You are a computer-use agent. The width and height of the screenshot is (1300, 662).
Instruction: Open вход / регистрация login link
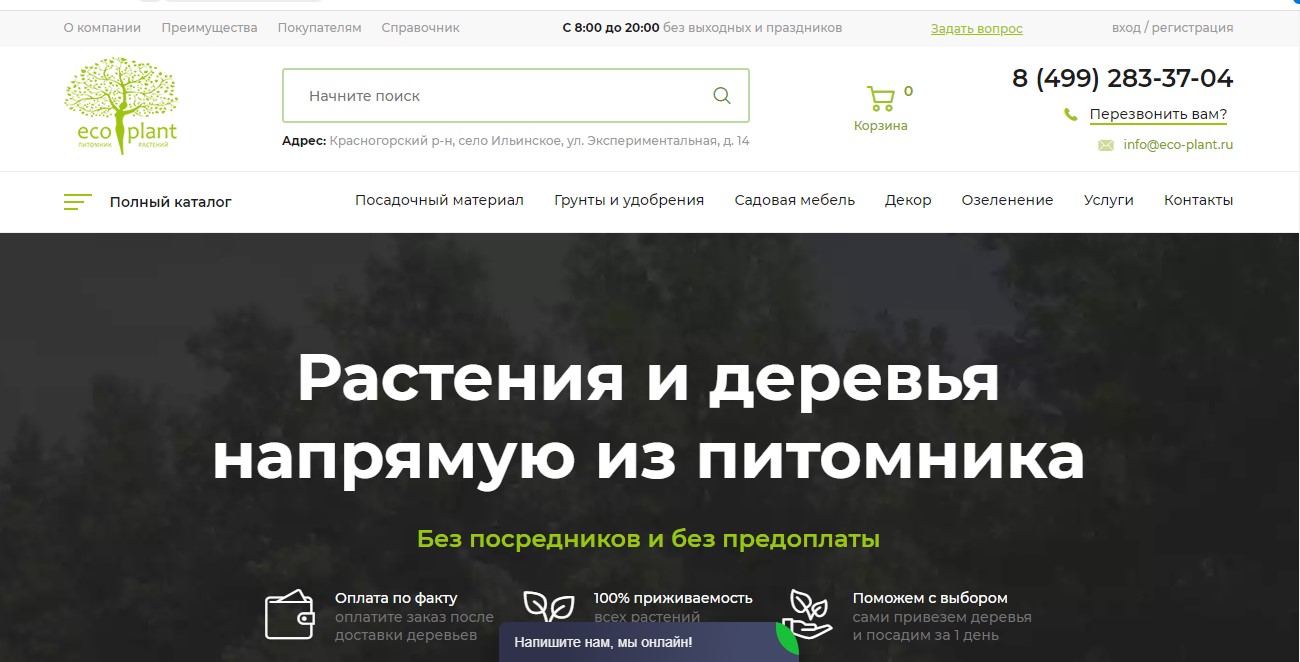tap(1172, 28)
